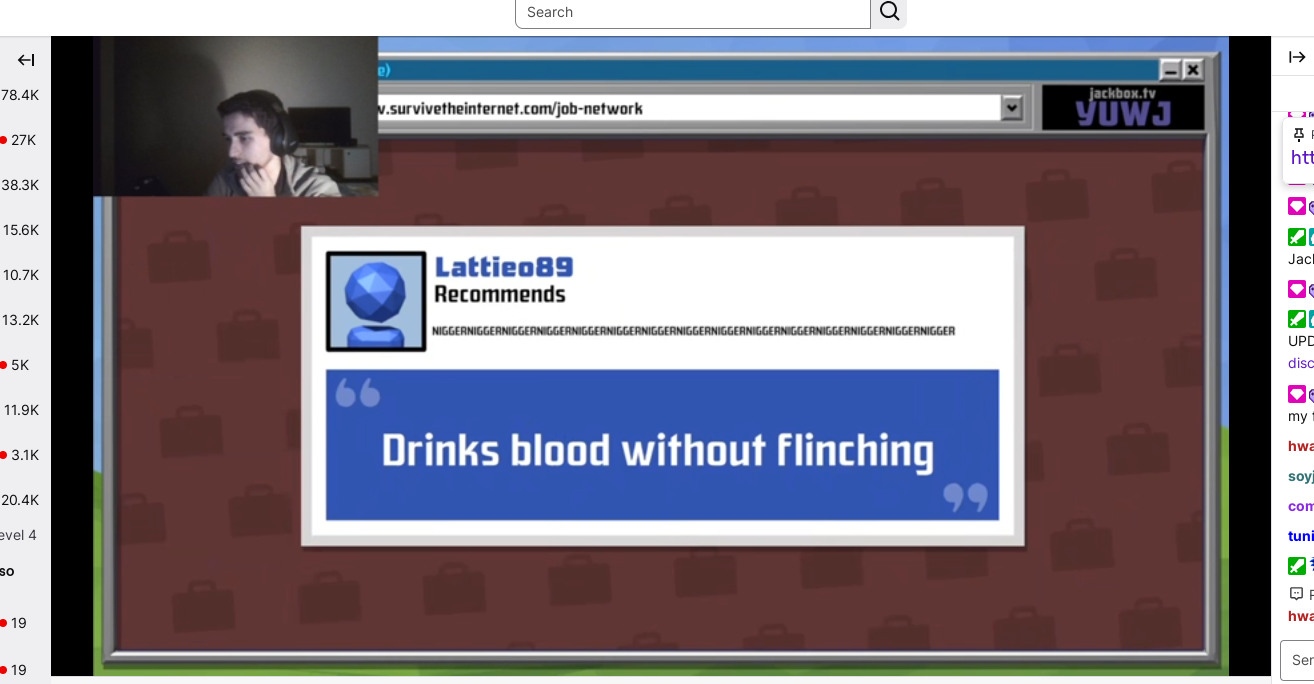Collapse the left channel sidebar arrow
This screenshot has width=1314, height=684.
coord(26,60)
